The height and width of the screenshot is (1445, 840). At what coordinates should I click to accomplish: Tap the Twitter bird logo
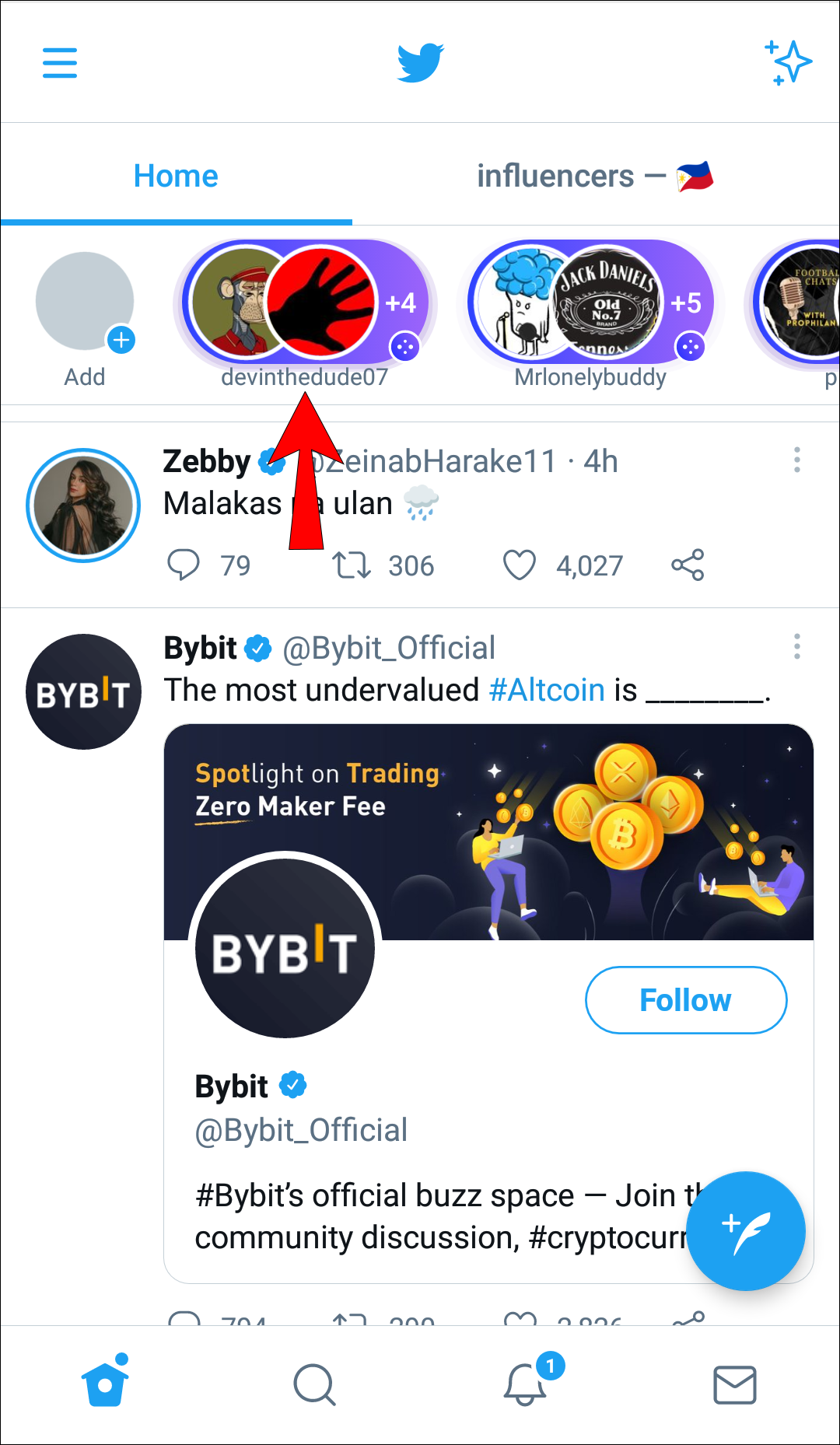[x=420, y=62]
